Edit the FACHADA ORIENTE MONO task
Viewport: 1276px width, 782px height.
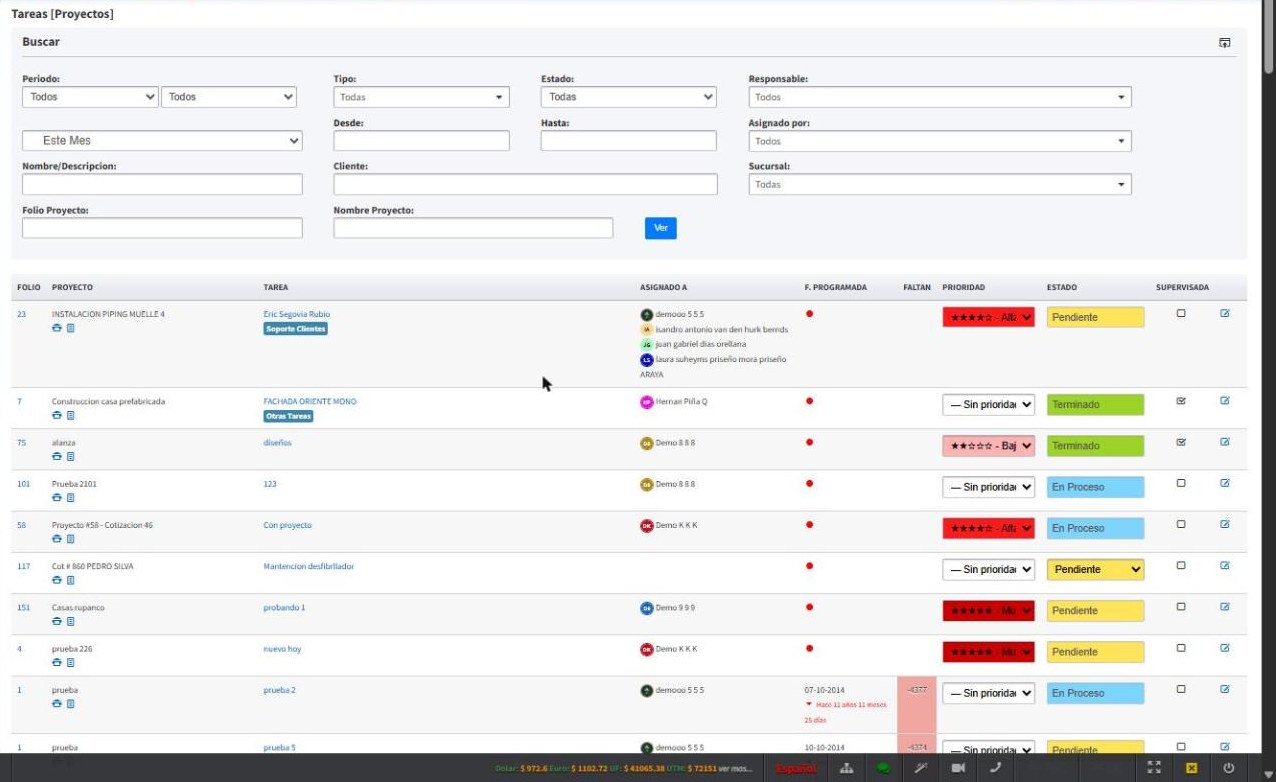(x=1225, y=400)
